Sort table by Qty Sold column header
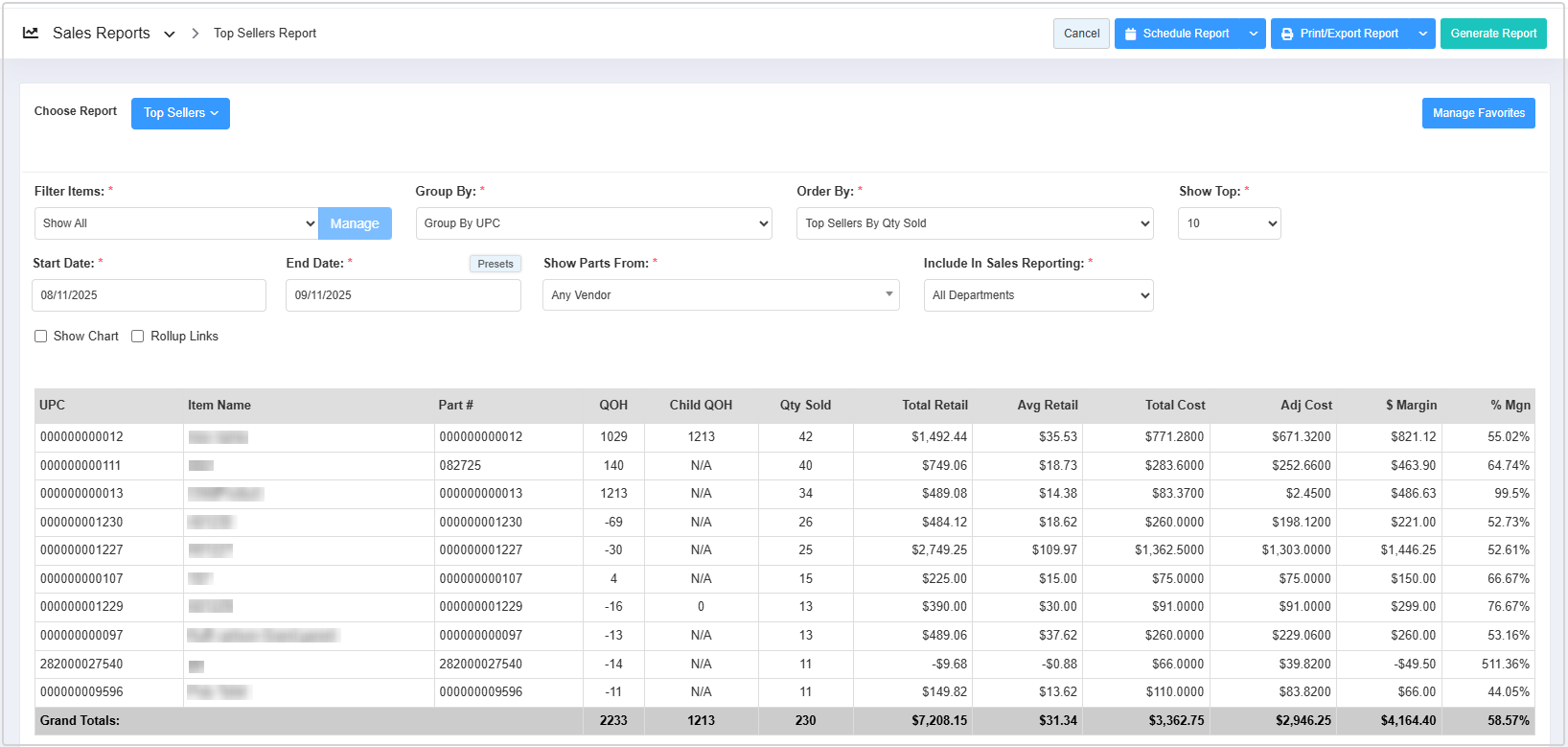1568x747 pixels. click(x=805, y=406)
